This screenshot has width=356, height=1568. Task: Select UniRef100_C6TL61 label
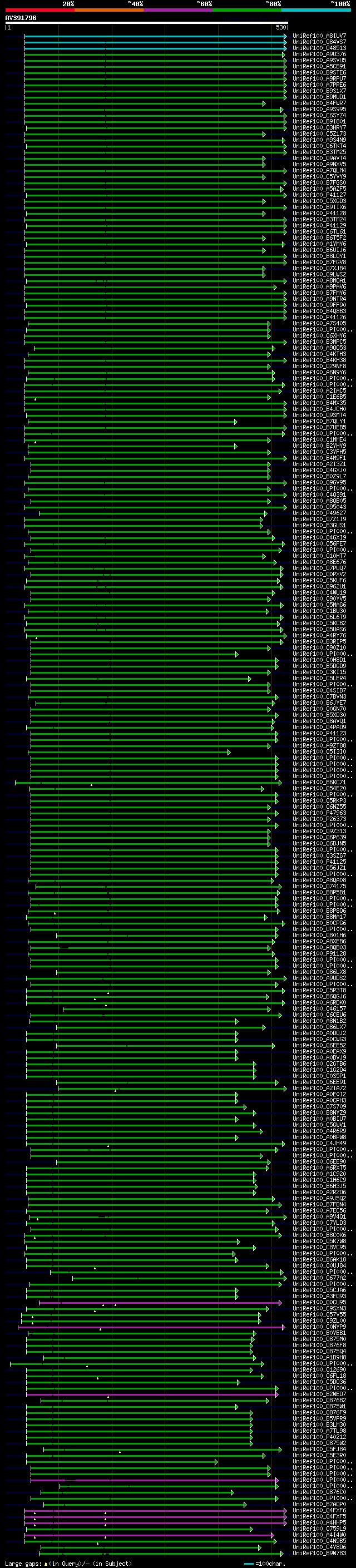point(319,232)
